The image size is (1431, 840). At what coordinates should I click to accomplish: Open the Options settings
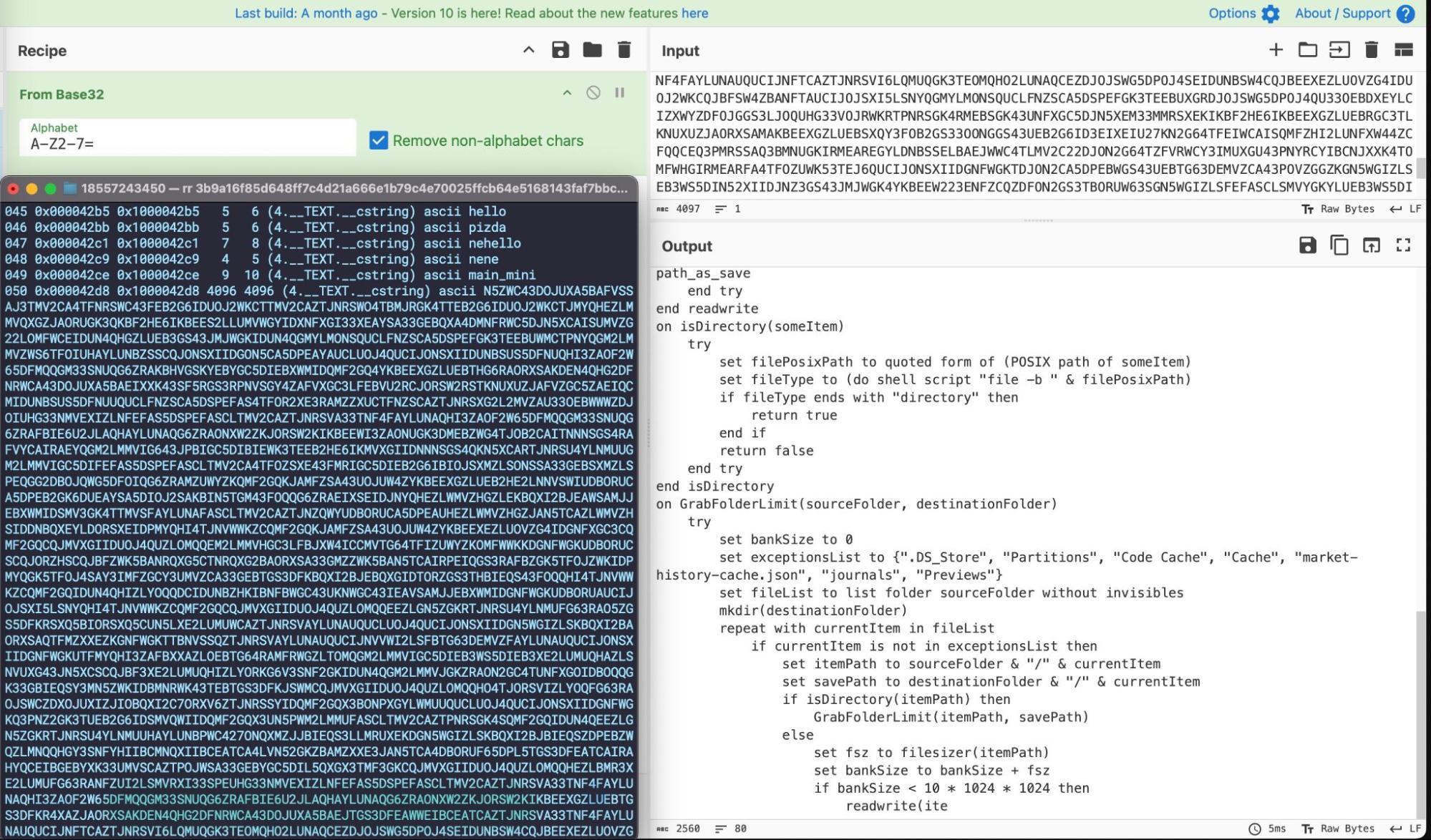coord(1243,13)
